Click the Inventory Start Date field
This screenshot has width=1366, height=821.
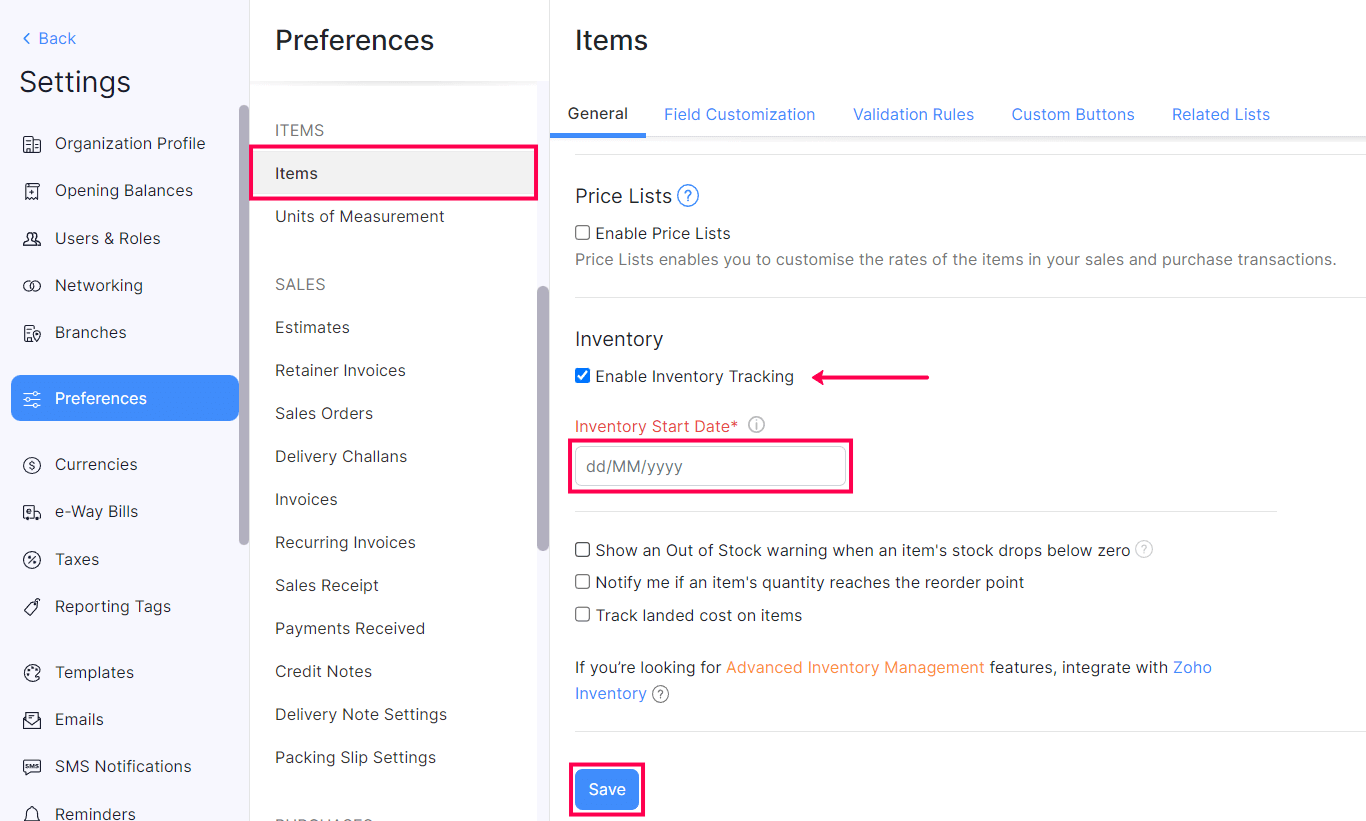click(x=710, y=466)
